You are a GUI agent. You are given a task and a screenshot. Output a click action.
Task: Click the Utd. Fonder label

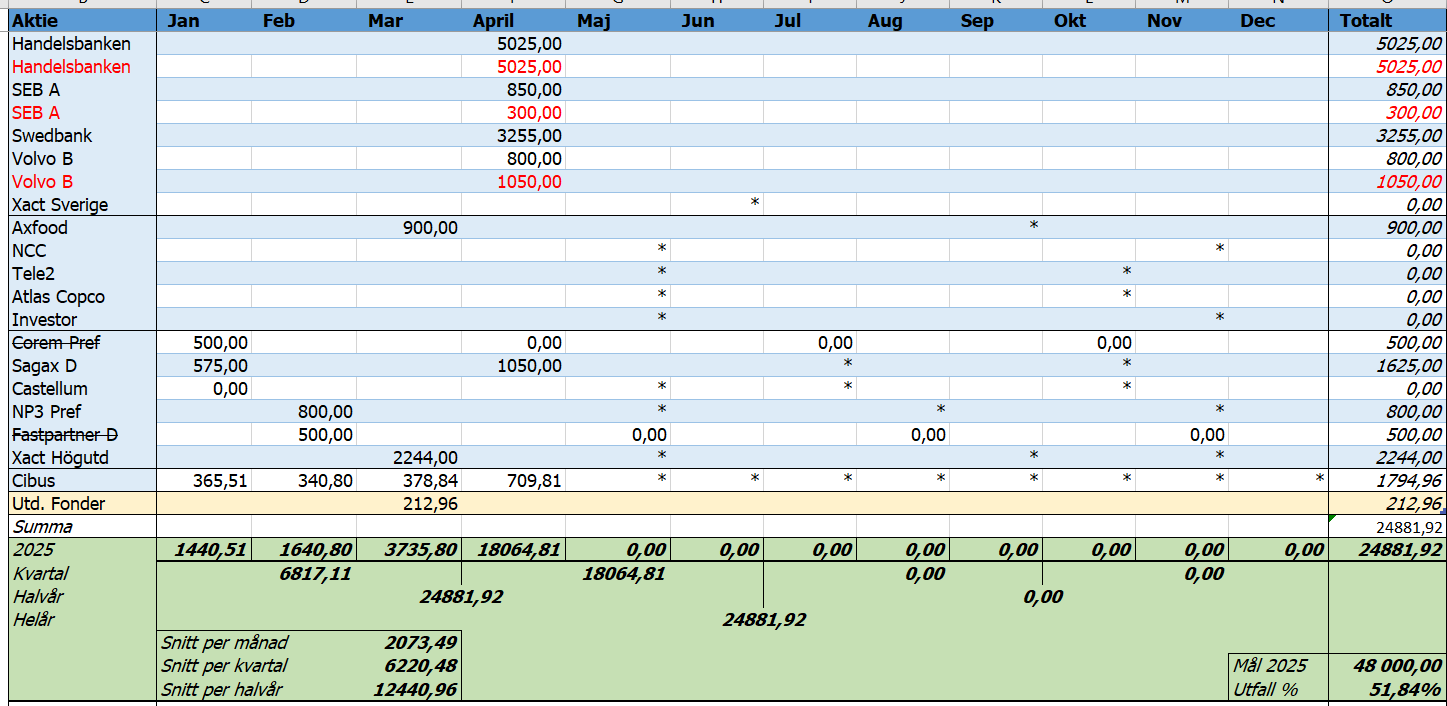coord(58,504)
